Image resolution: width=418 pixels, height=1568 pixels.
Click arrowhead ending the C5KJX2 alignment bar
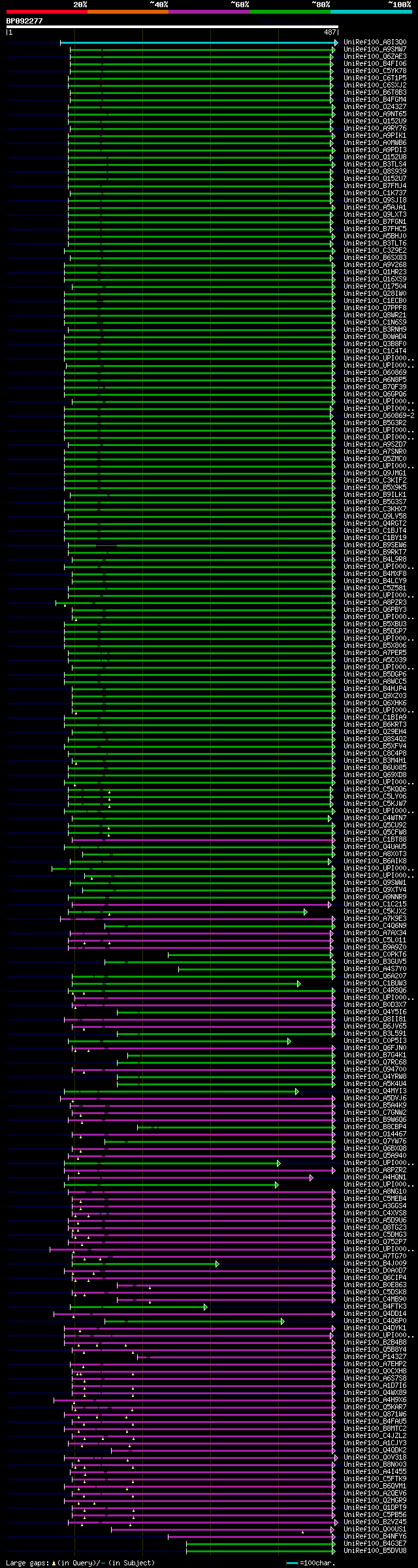click(x=305, y=912)
